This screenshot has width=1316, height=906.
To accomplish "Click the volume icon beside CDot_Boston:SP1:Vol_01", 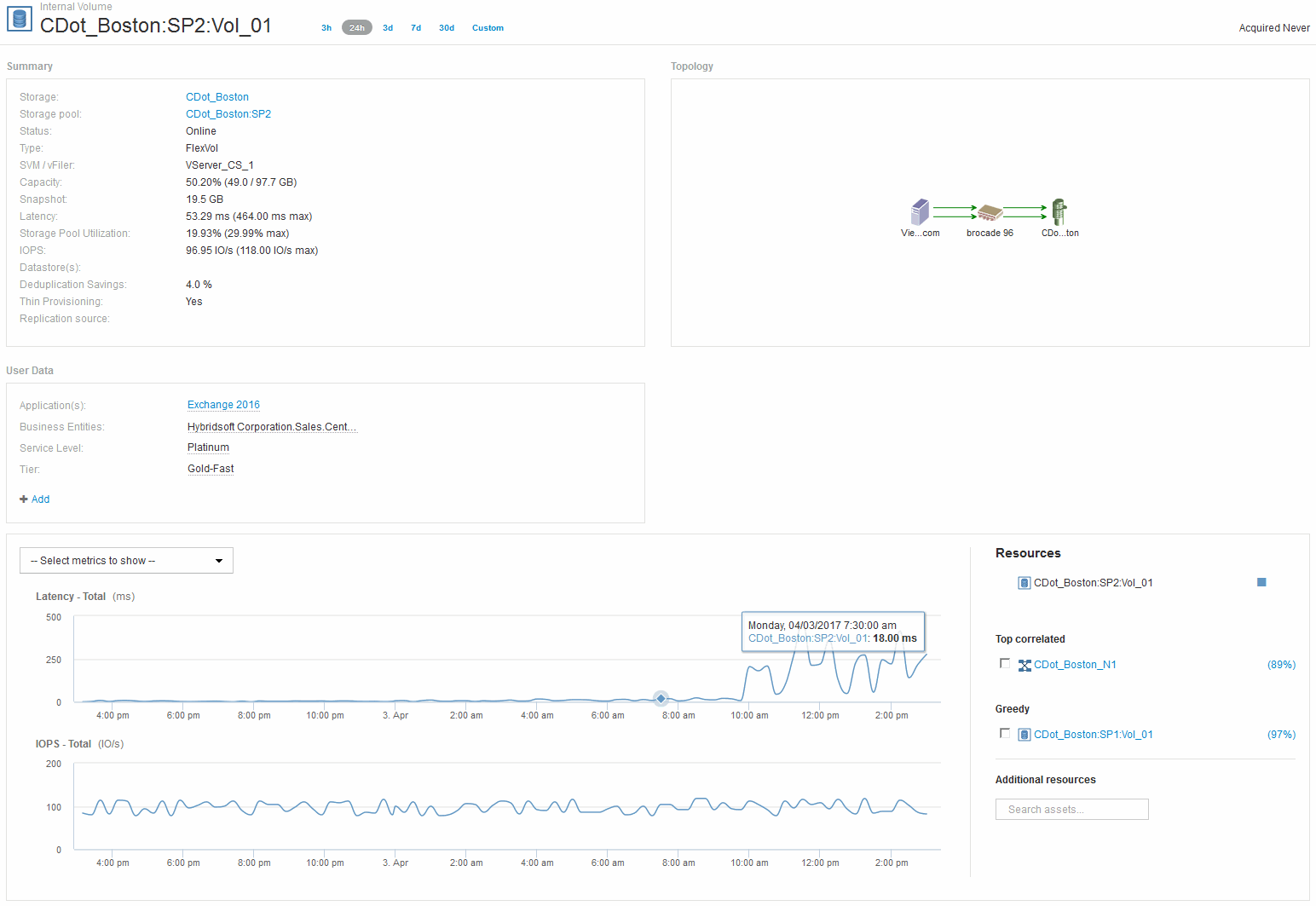I will [x=1025, y=735].
